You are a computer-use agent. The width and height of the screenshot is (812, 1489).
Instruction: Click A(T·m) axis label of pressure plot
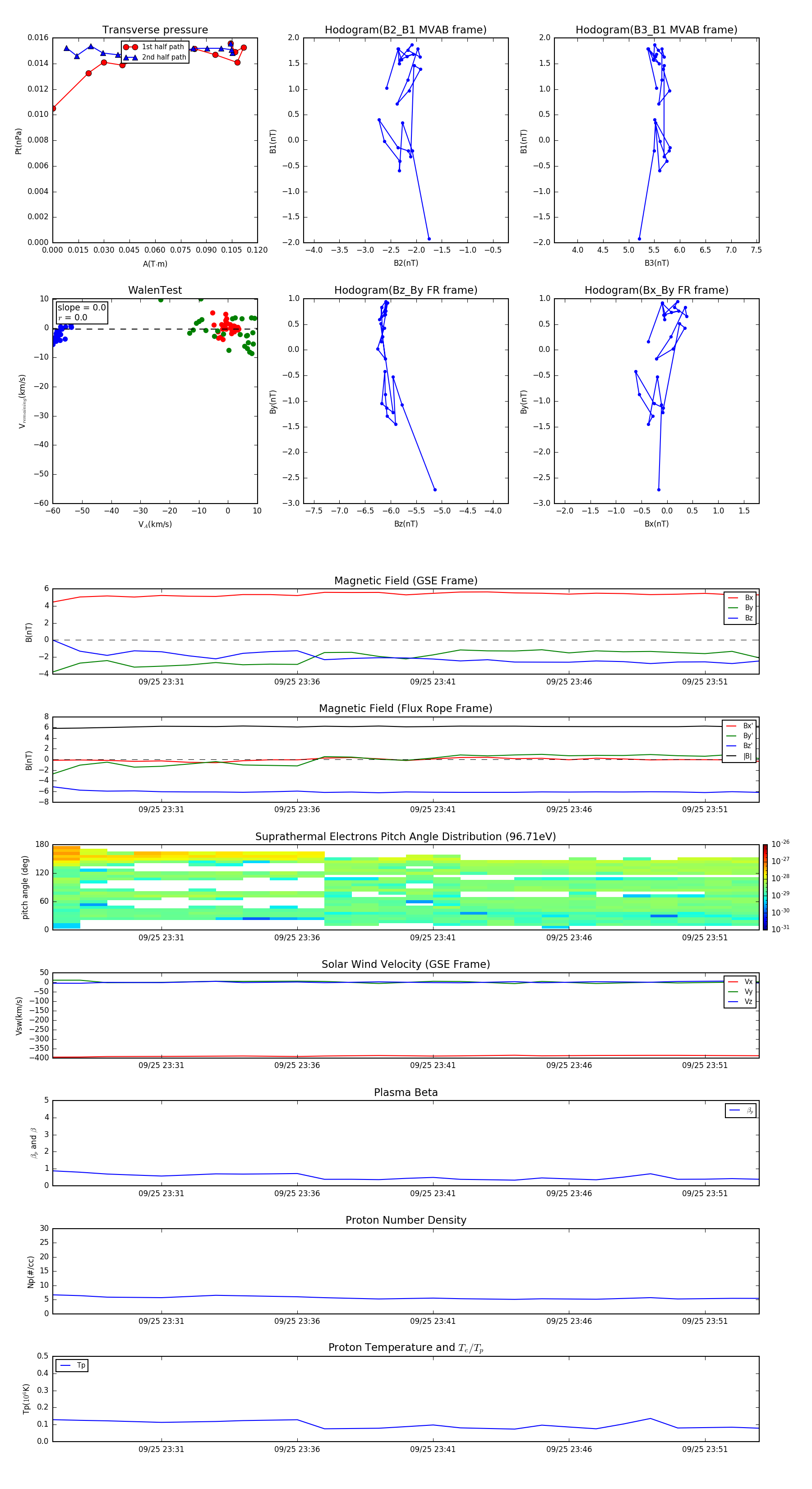[x=155, y=264]
